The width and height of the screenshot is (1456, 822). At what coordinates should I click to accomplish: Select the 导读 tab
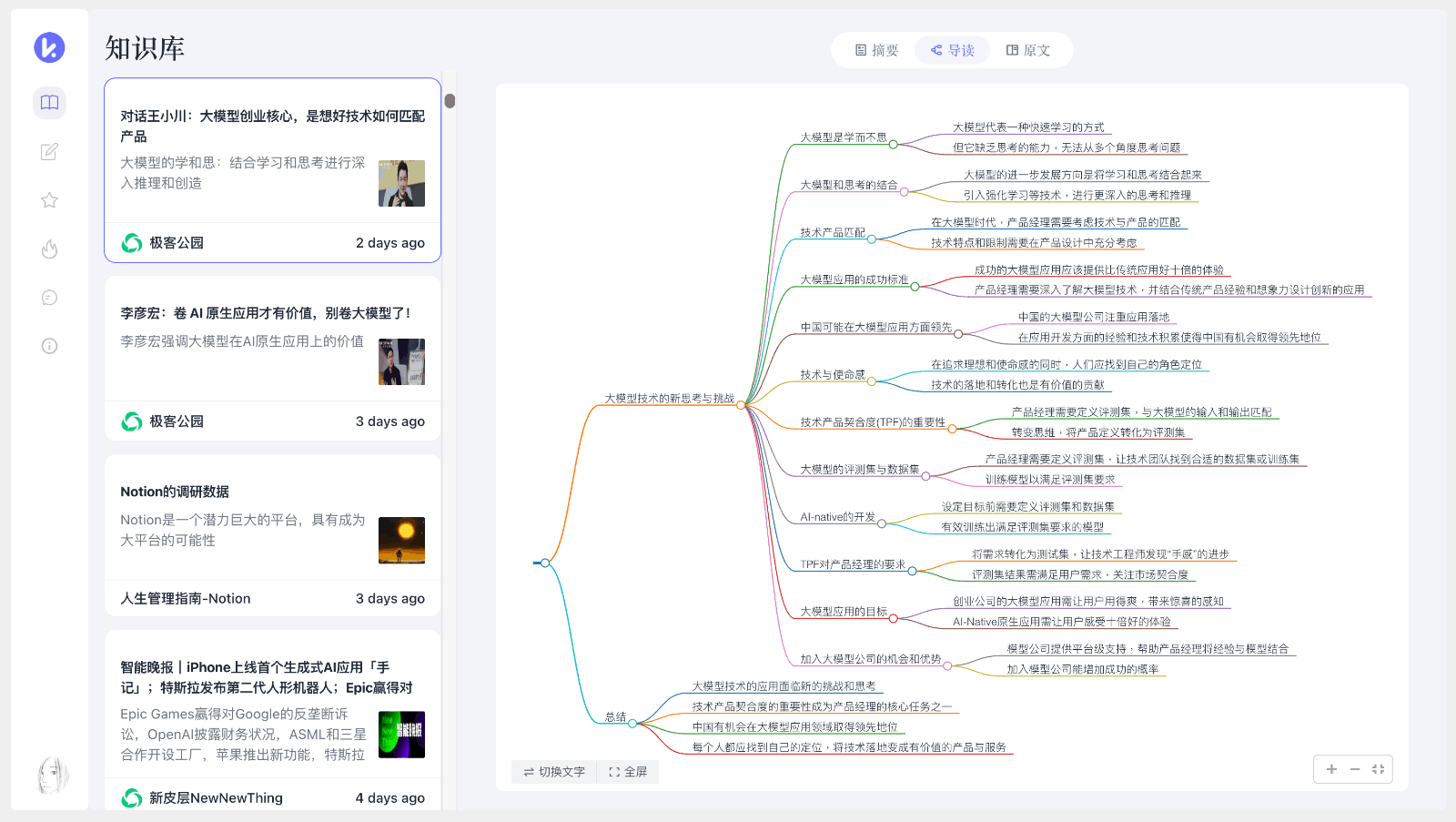tap(952, 51)
